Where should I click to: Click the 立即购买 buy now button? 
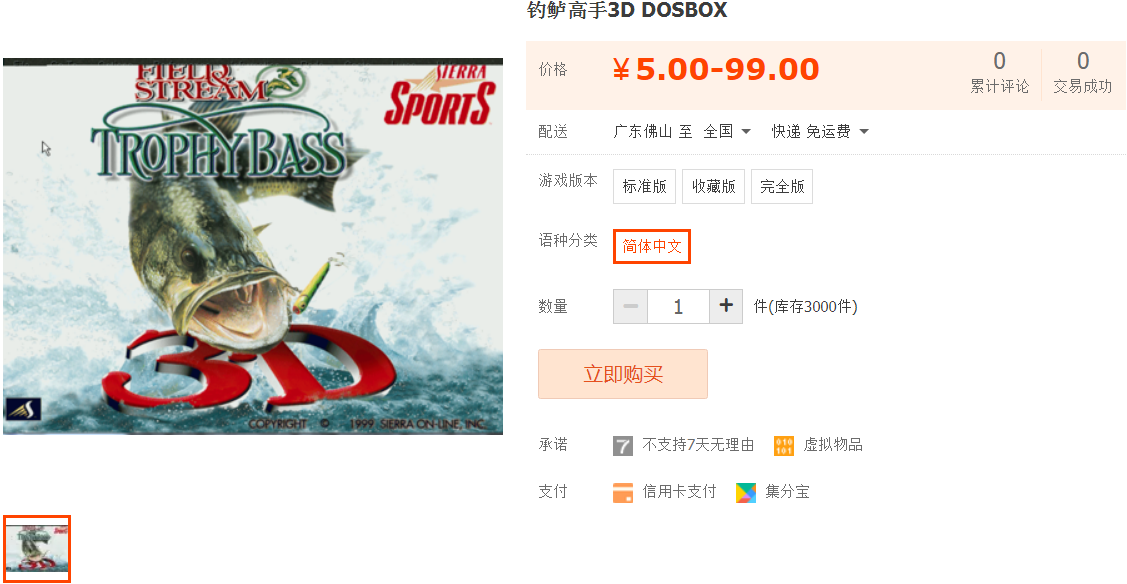click(623, 374)
